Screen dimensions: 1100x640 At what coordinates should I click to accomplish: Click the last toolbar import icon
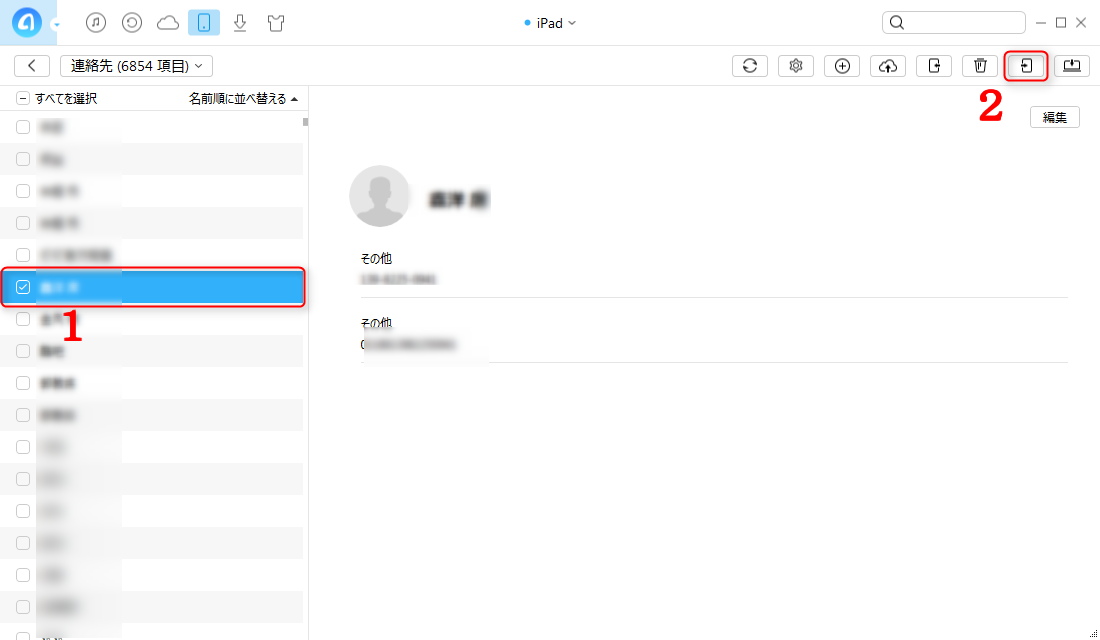click(x=1072, y=65)
